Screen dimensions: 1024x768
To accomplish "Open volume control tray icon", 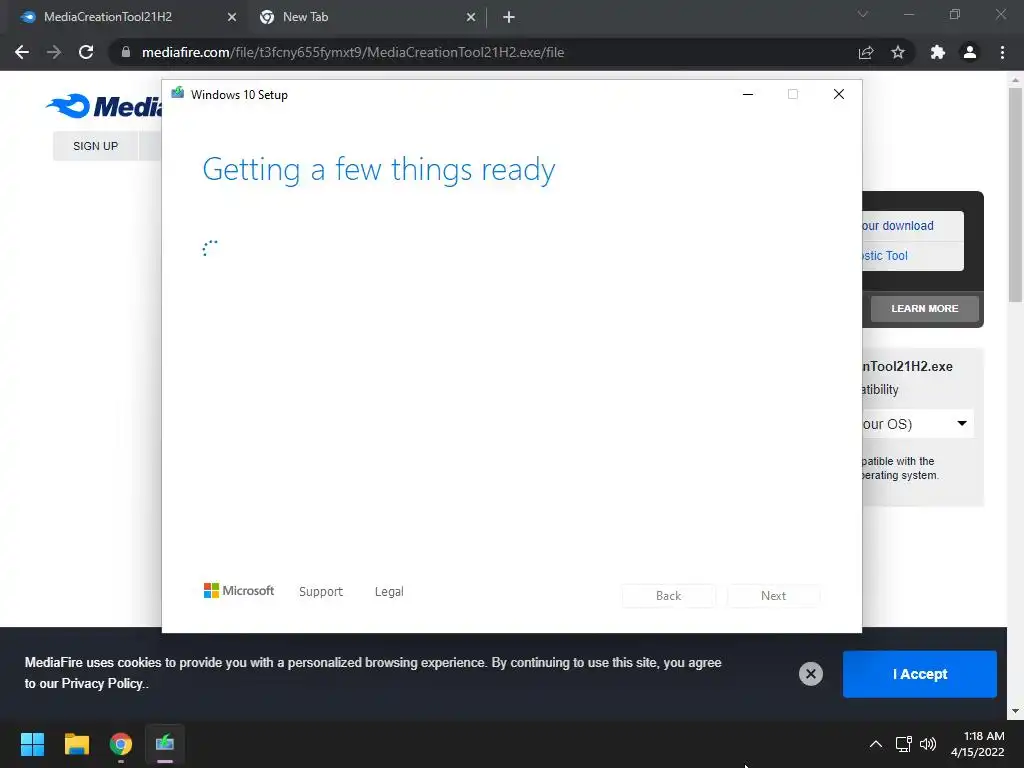I will click(927, 744).
